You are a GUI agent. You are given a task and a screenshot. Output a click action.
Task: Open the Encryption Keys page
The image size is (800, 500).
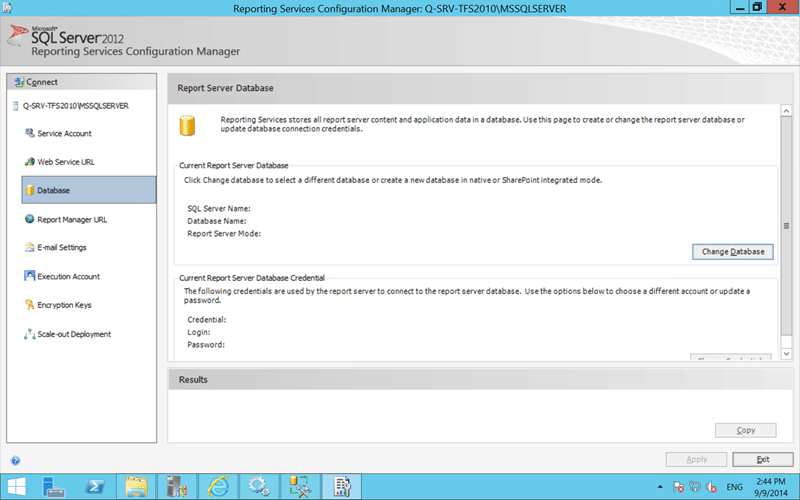[x=64, y=305]
